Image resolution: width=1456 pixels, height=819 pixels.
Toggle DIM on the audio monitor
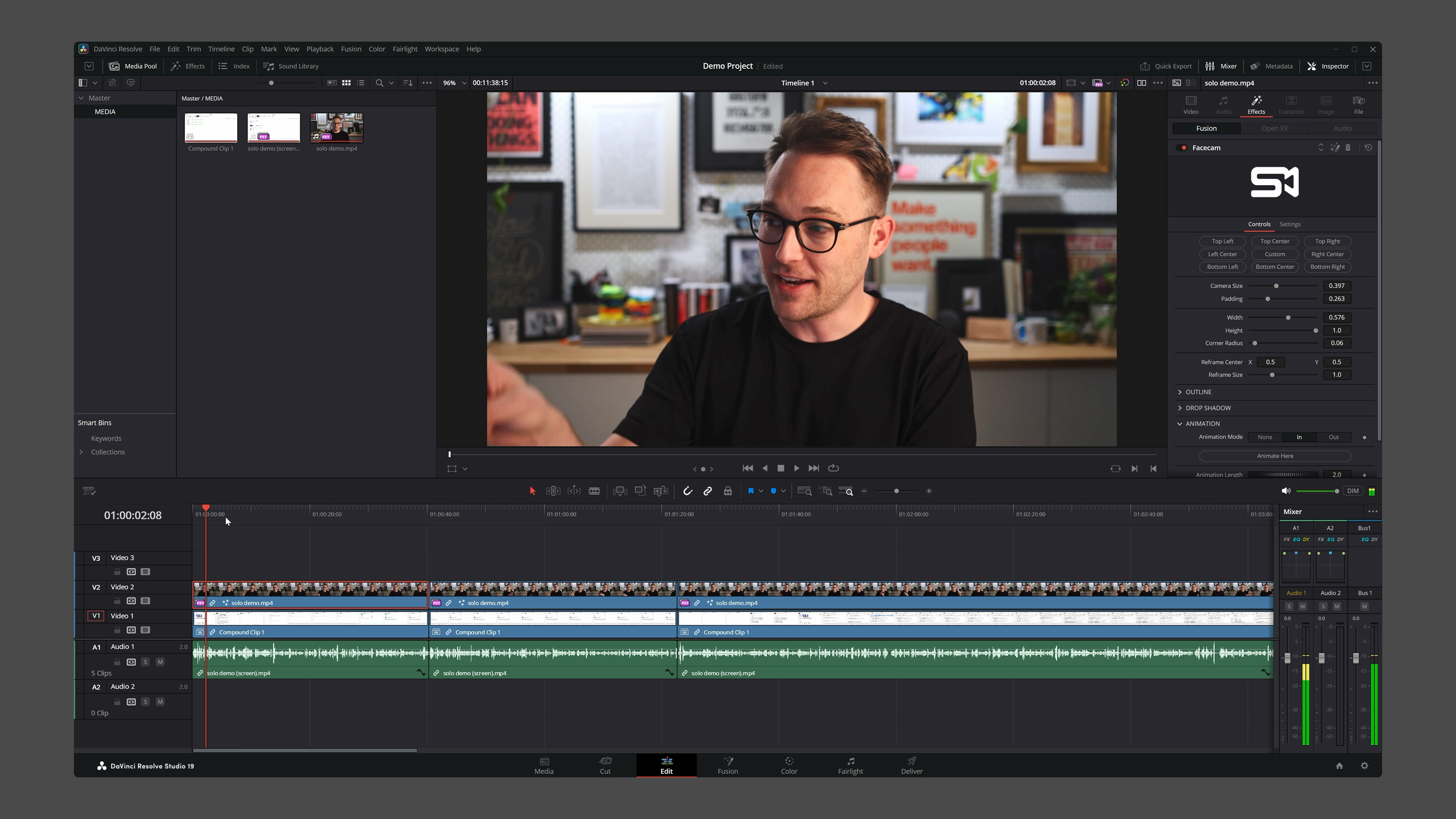pyautogui.click(x=1353, y=491)
